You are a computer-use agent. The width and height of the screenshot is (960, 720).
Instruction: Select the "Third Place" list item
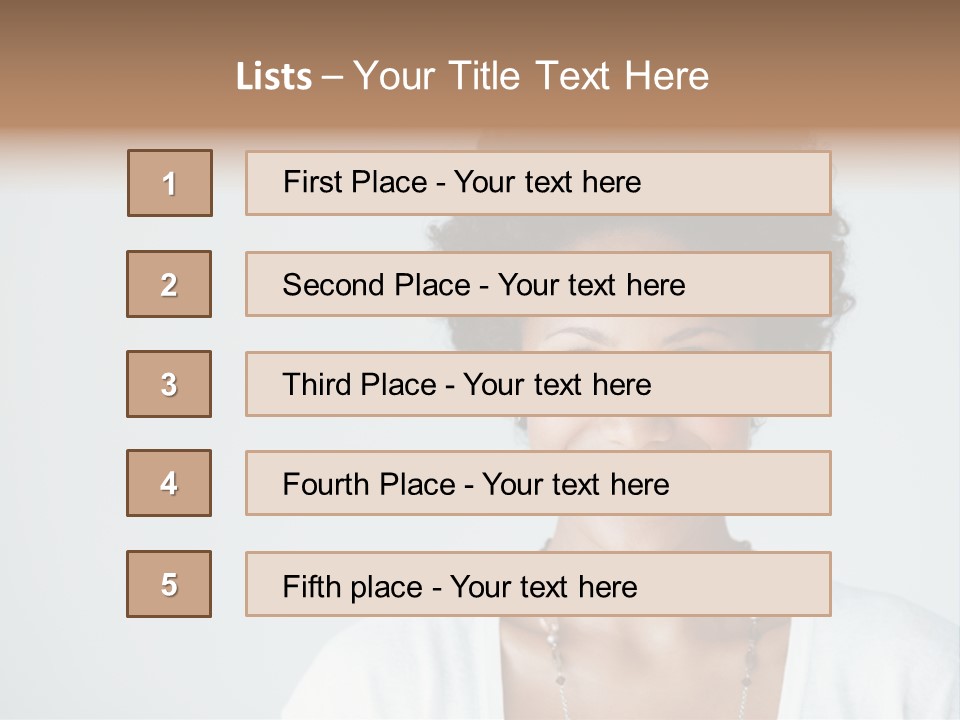(538, 384)
